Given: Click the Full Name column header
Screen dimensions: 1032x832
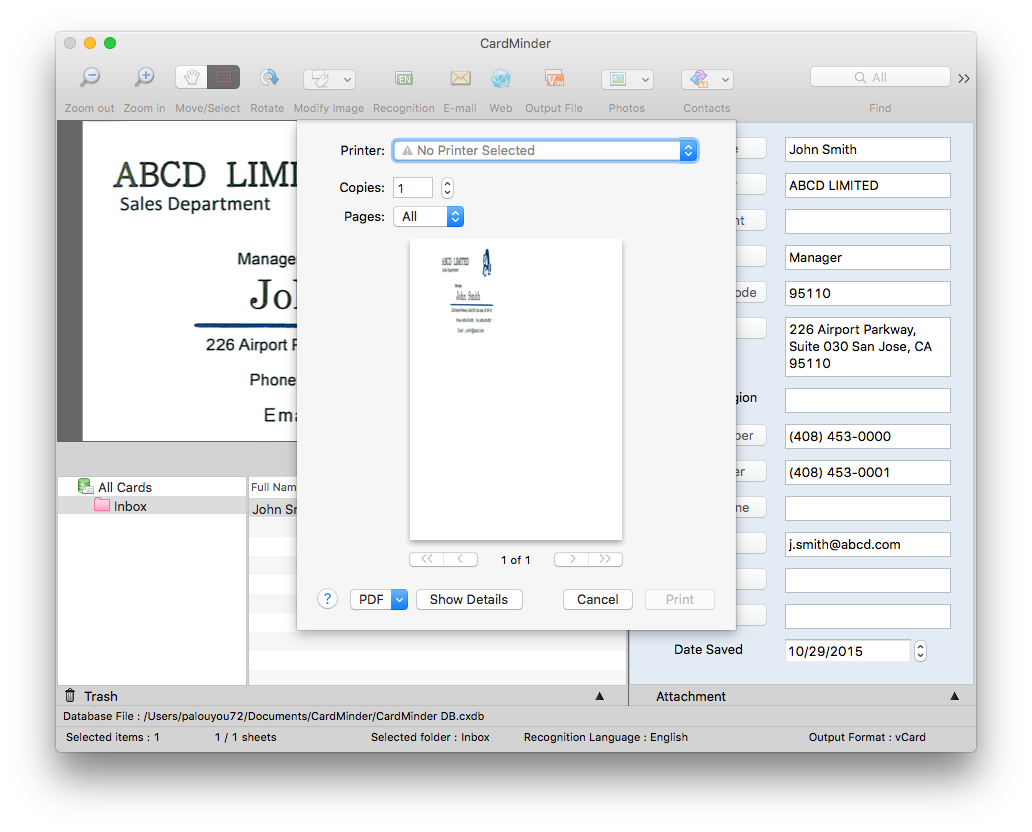Looking at the screenshot, I should (x=273, y=487).
